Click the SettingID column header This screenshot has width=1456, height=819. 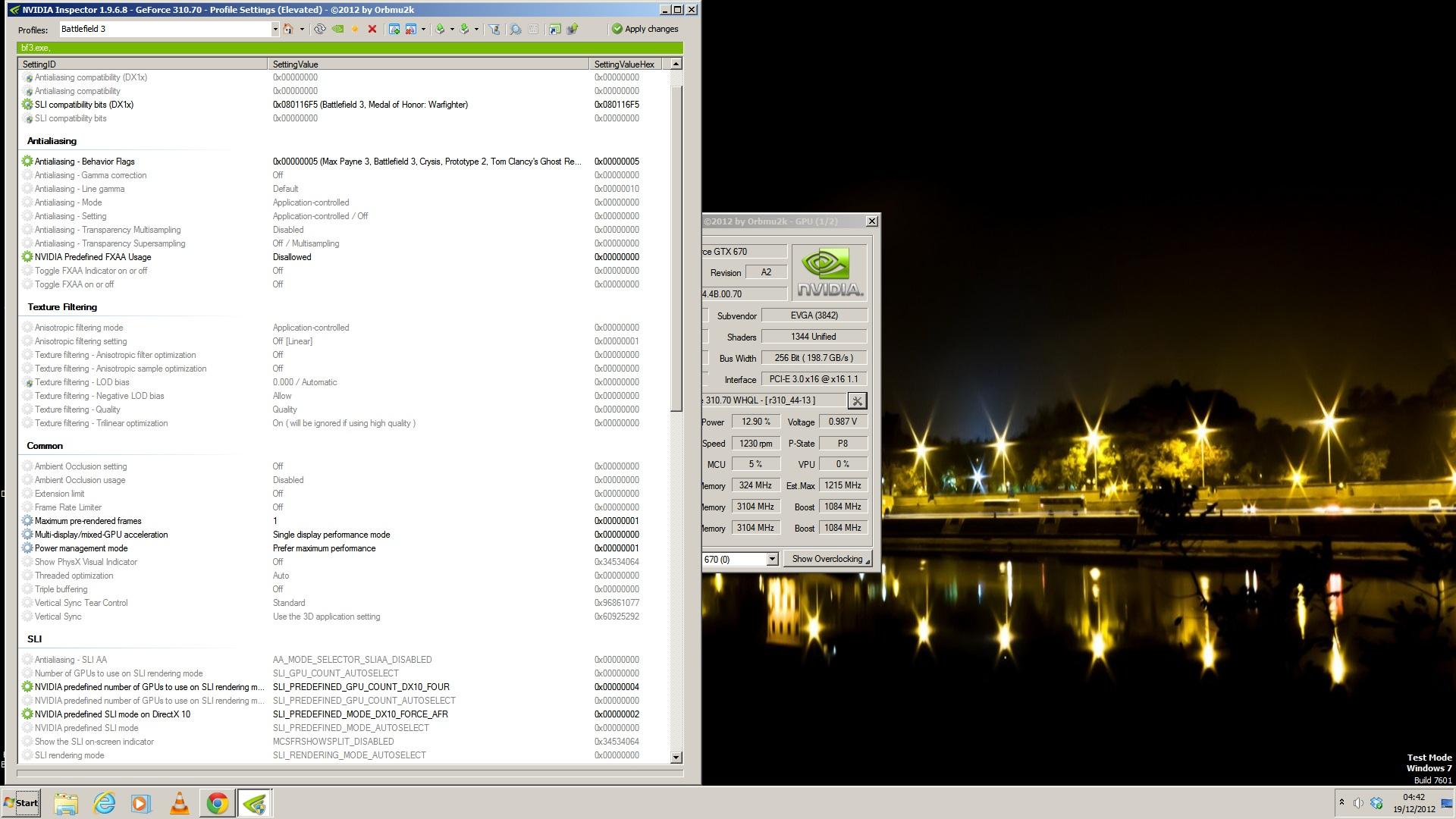(x=143, y=64)
